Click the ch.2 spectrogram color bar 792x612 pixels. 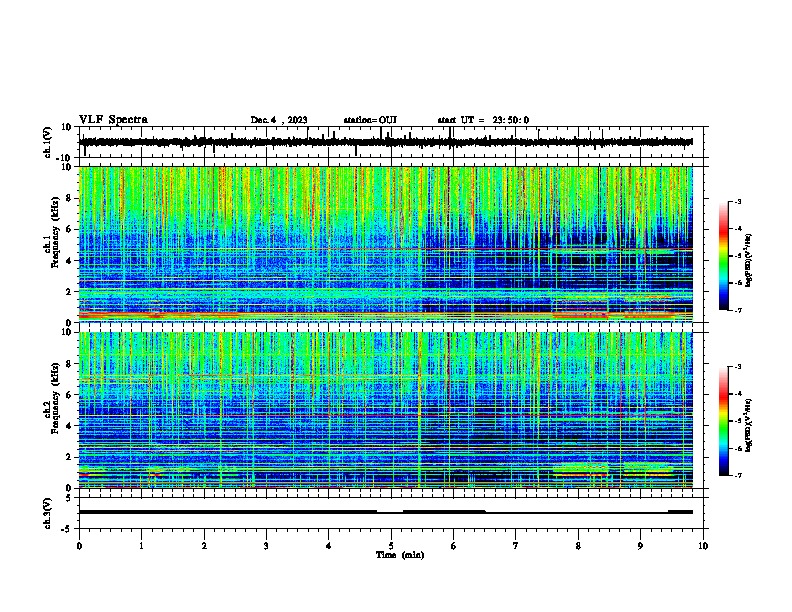(x=724, y=421)
